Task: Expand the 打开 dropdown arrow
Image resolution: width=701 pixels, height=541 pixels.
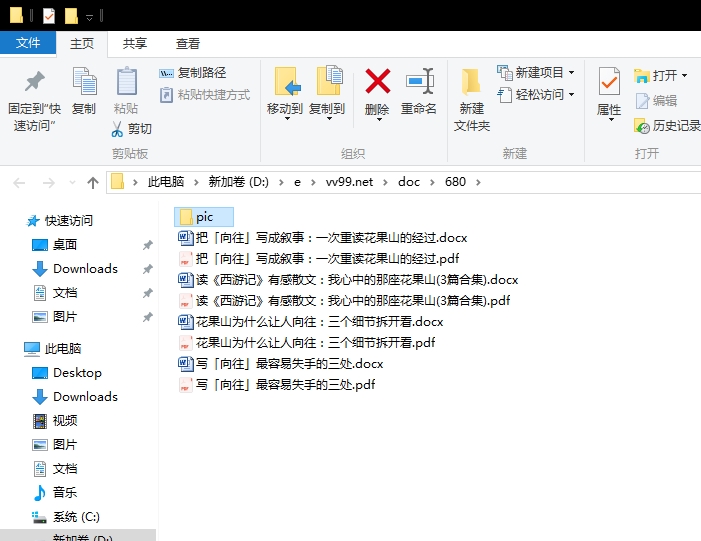Action: click(684, 76)
